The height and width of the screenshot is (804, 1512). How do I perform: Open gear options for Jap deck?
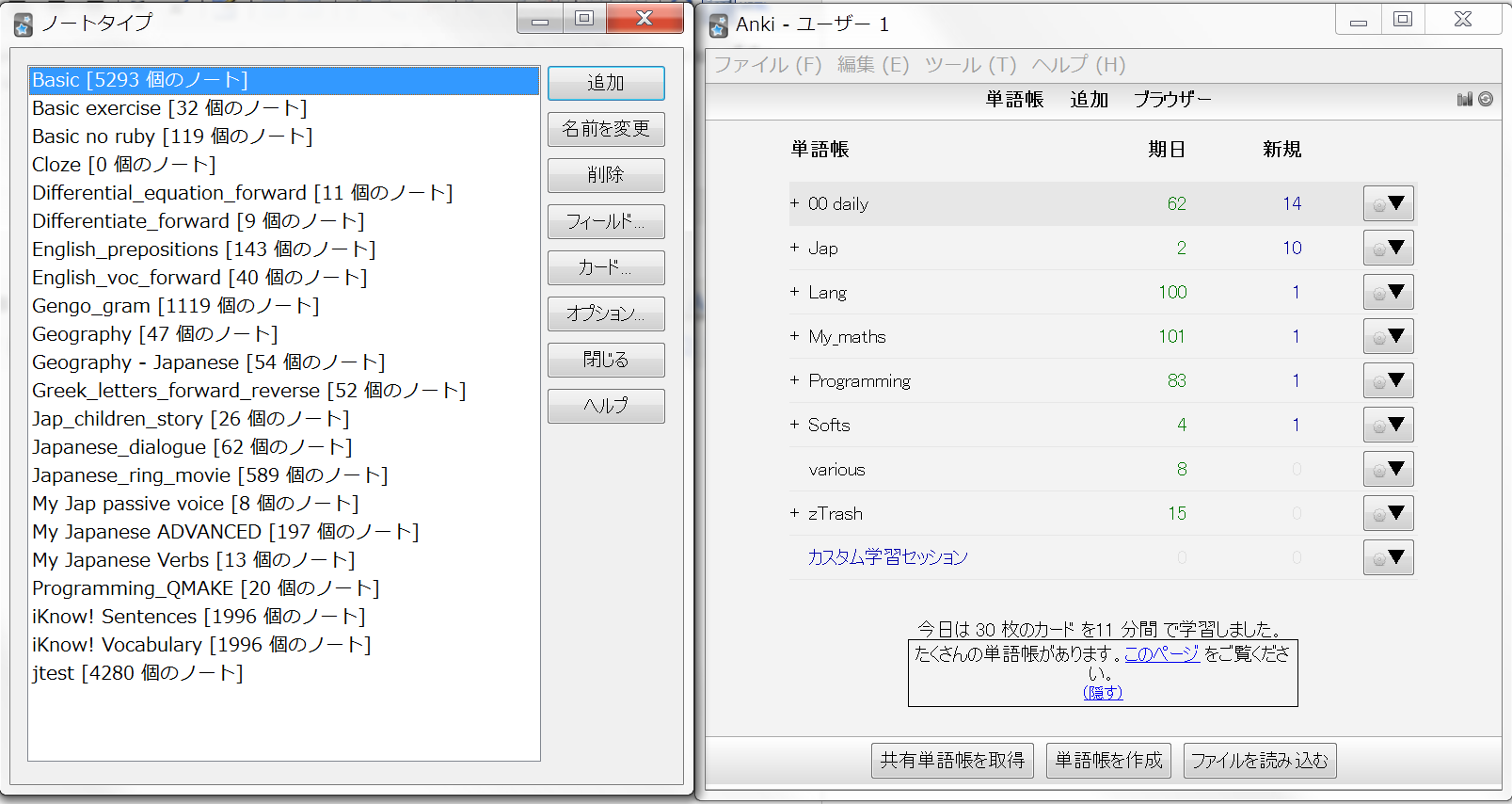coord(1388,249)
